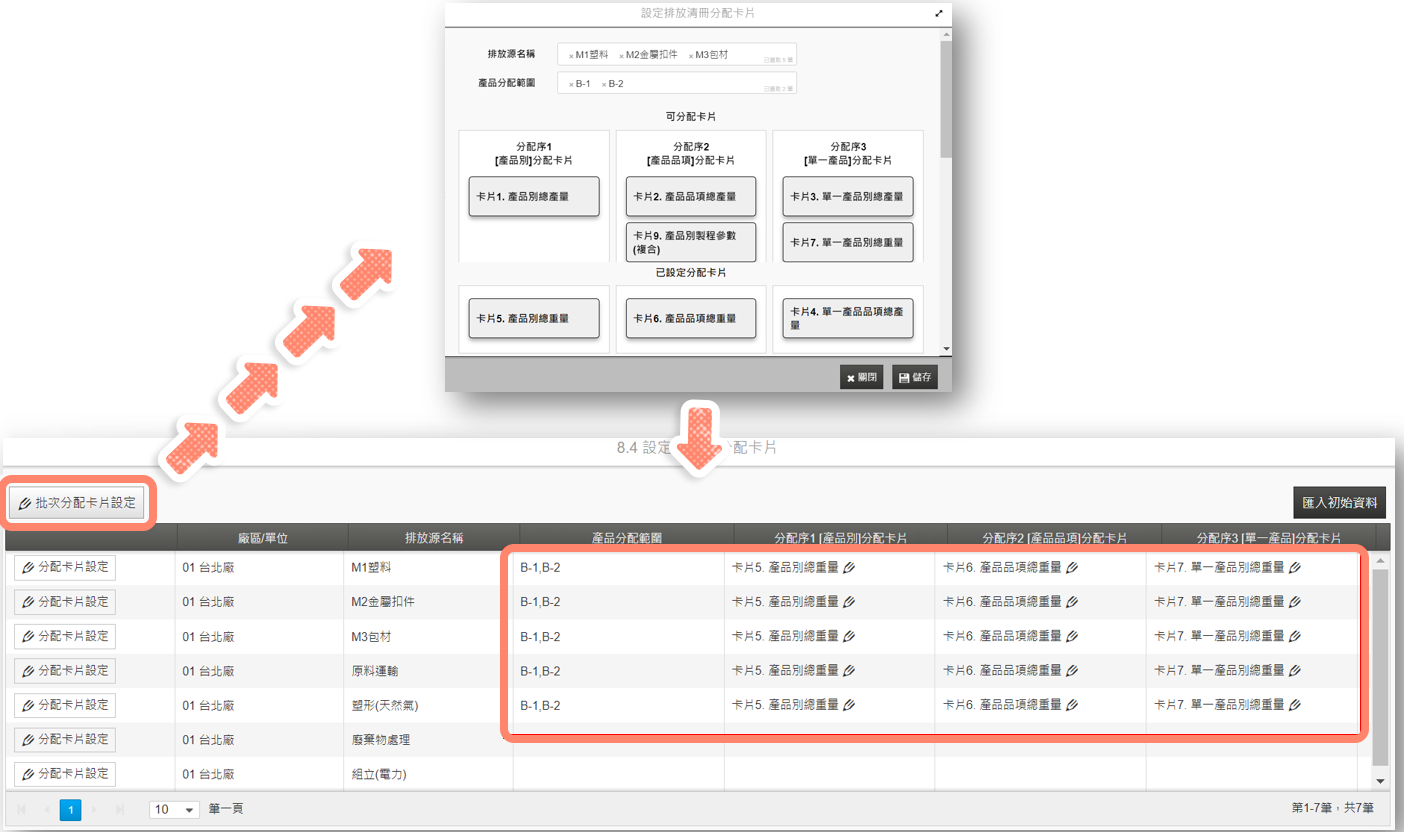Open the 排放源名稱 multi-select field
This screenshot has width=1404, height=832.
coord(720,55)
